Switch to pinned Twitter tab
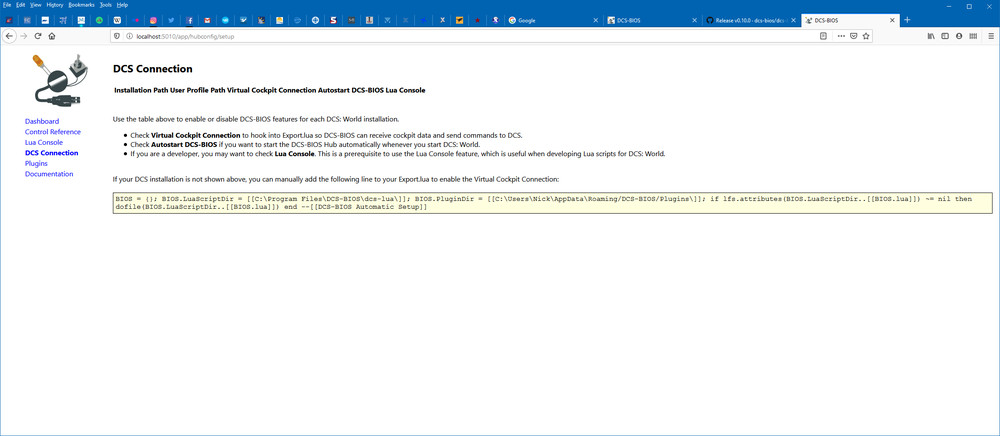This screenshot has height=436, width=1000. click(x=172, y=20)
